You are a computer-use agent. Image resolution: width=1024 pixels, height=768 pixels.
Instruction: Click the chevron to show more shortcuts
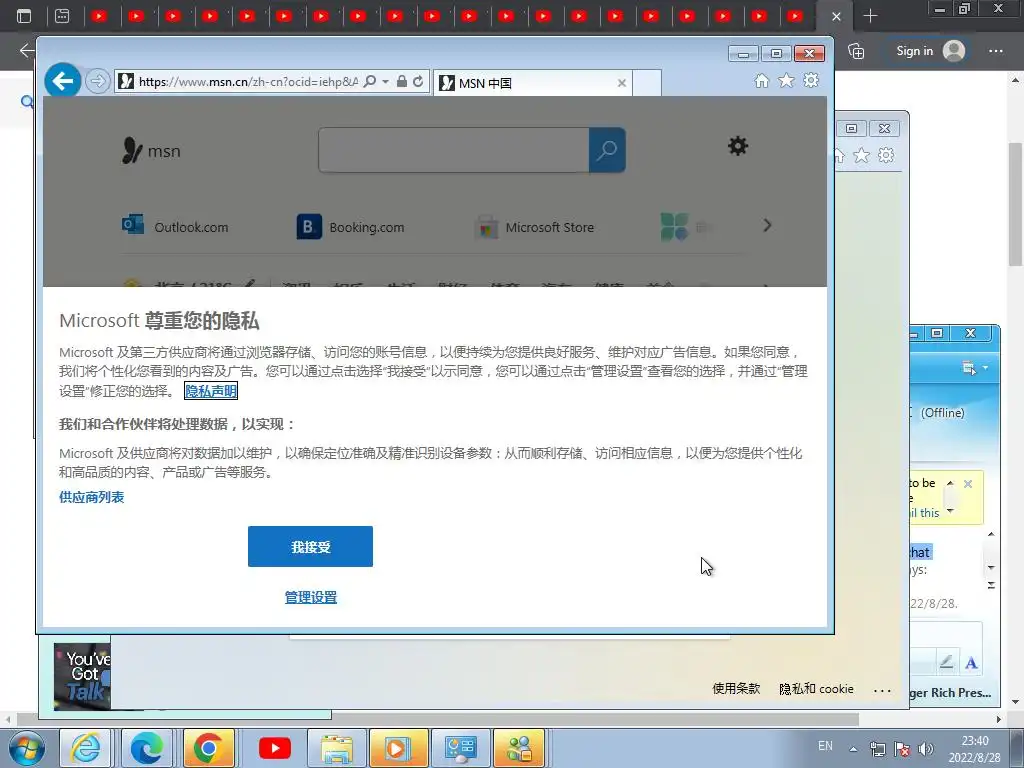pyautogui.click(x=767, y=225)
